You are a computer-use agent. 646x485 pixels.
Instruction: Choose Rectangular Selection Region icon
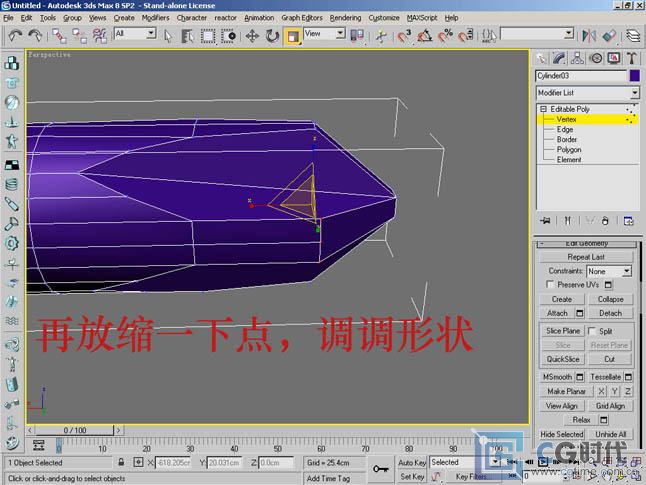[208, 36]
